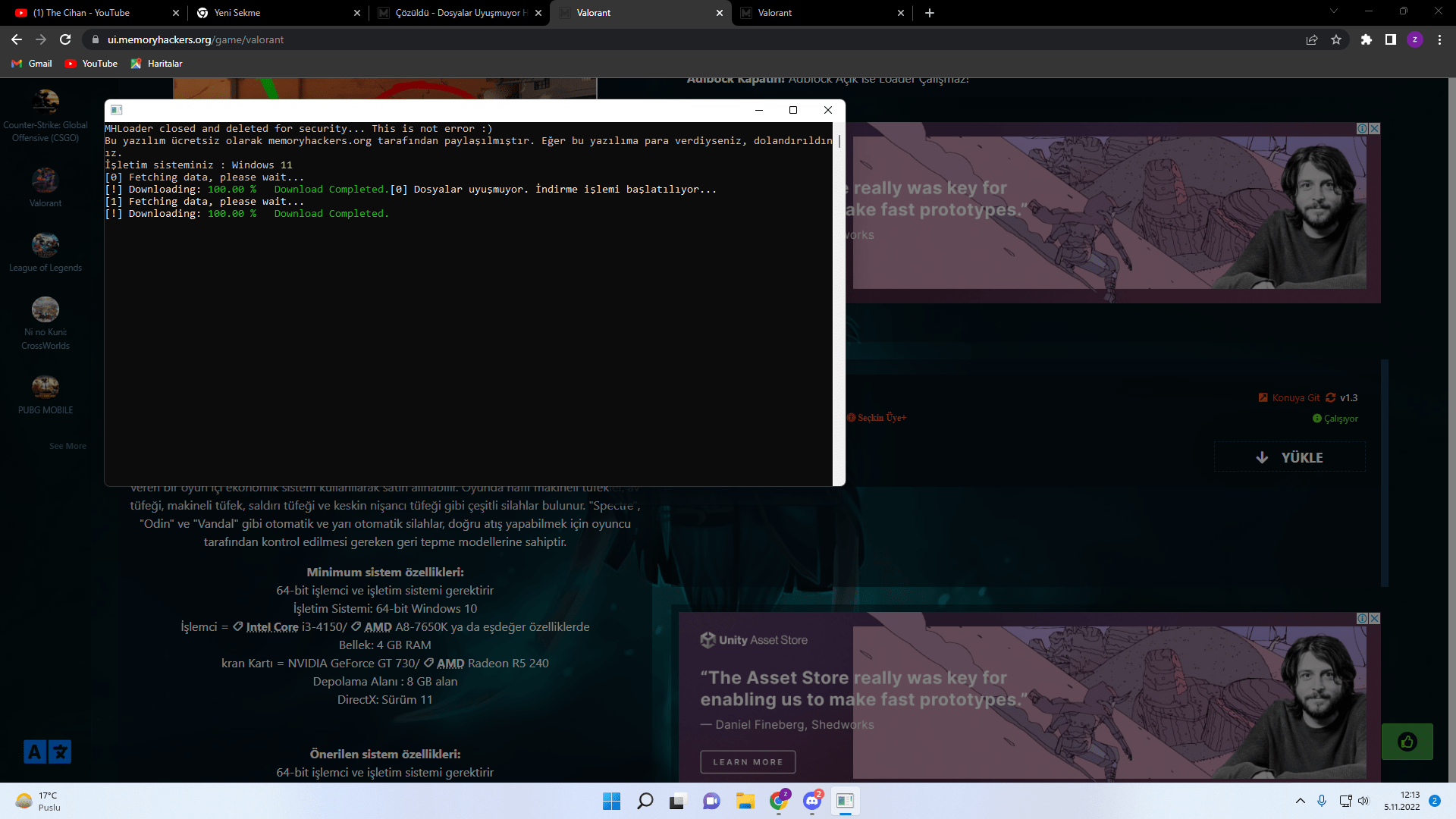Expand the See More games link
Viewport: 1456px width, 819px height.
tap(67, 446)
